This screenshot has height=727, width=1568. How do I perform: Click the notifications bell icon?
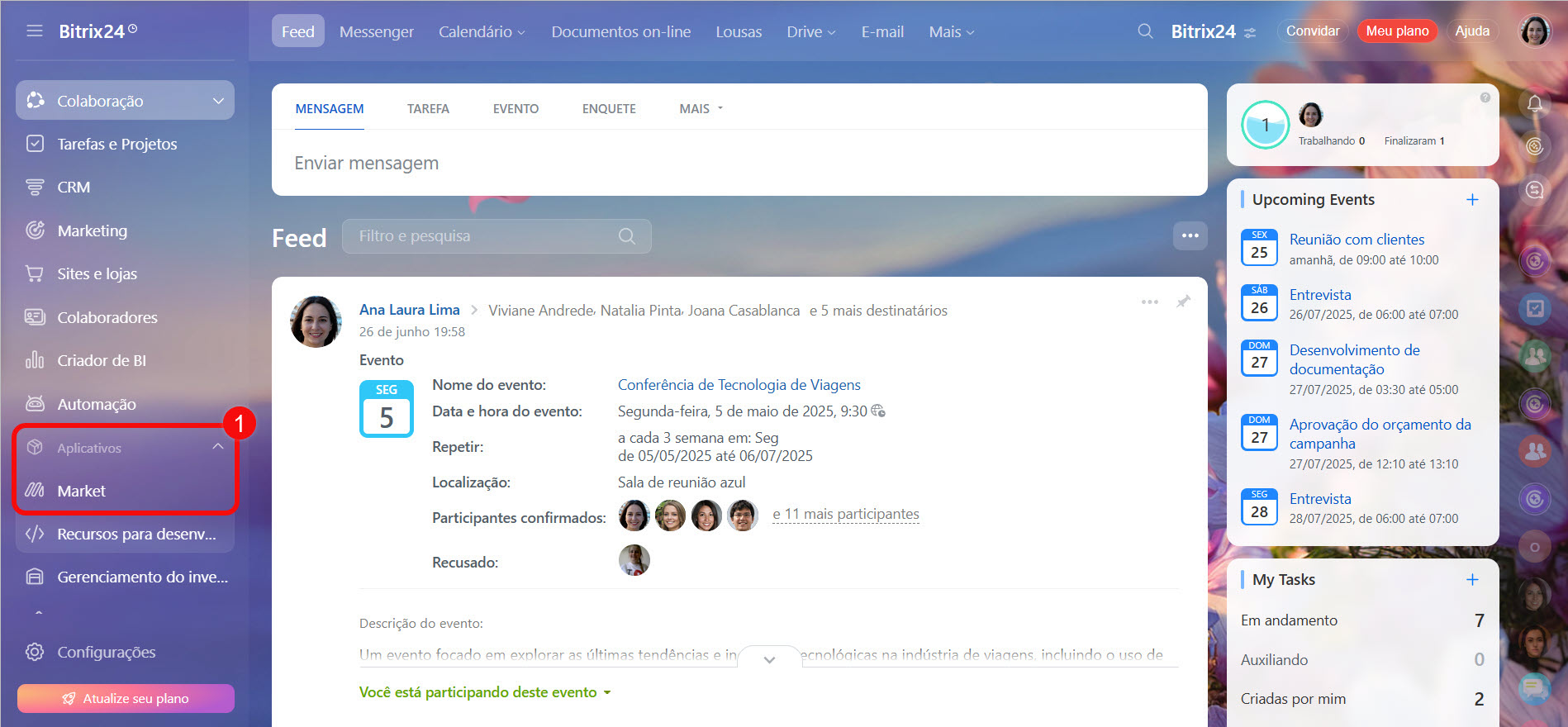(1534, 104)
